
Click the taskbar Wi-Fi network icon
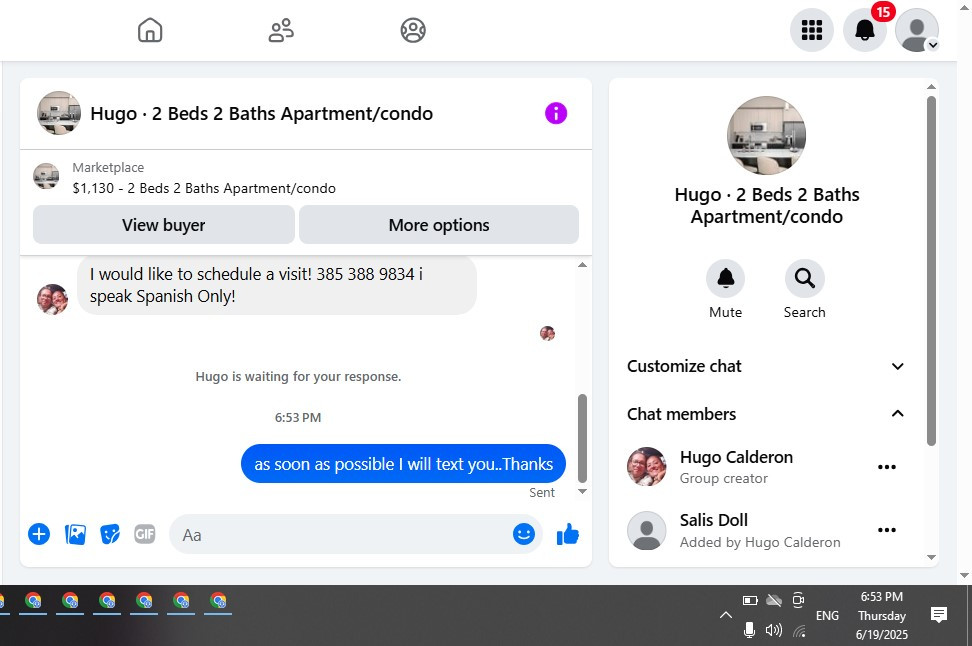[x=799, y=631]
